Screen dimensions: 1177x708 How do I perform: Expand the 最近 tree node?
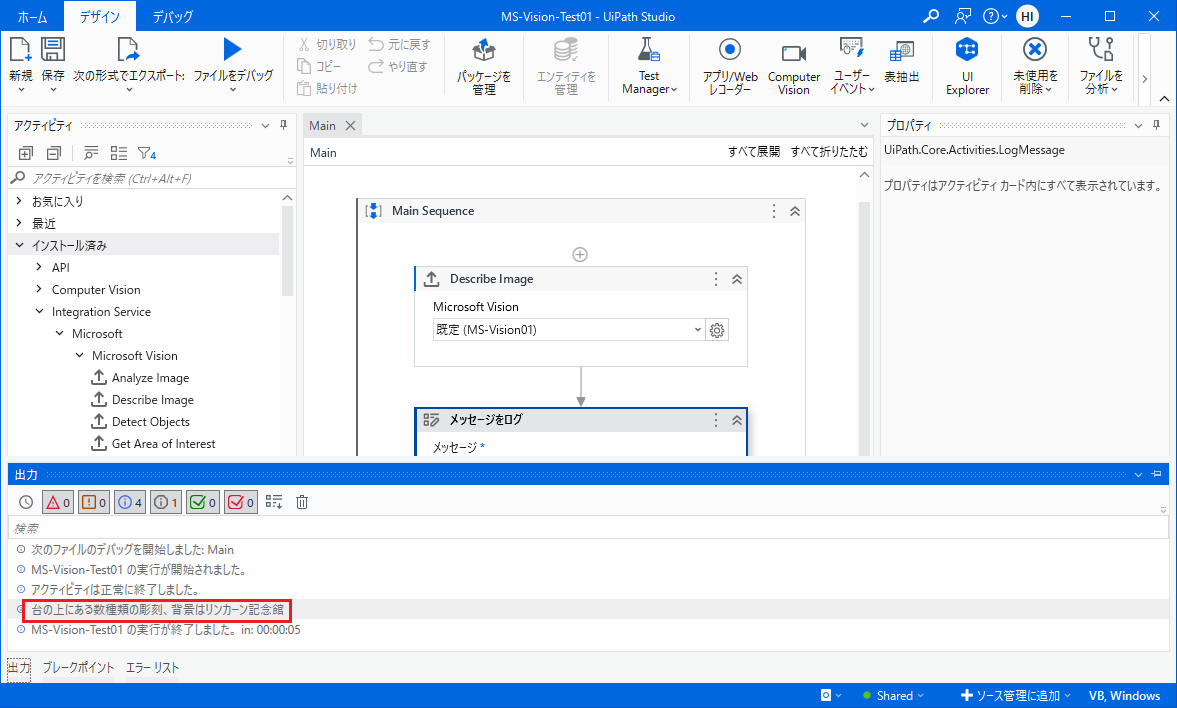(20, 223)
